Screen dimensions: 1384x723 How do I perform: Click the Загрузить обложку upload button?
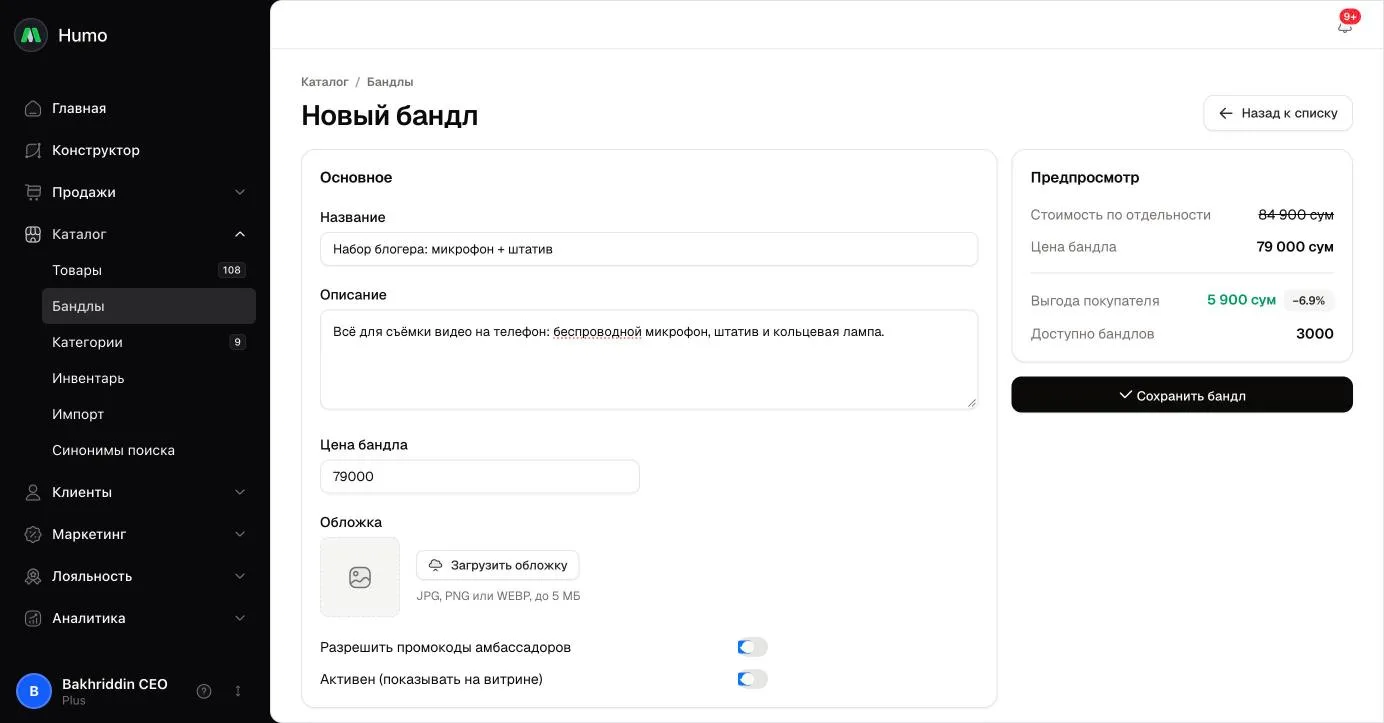pos(498,565)
